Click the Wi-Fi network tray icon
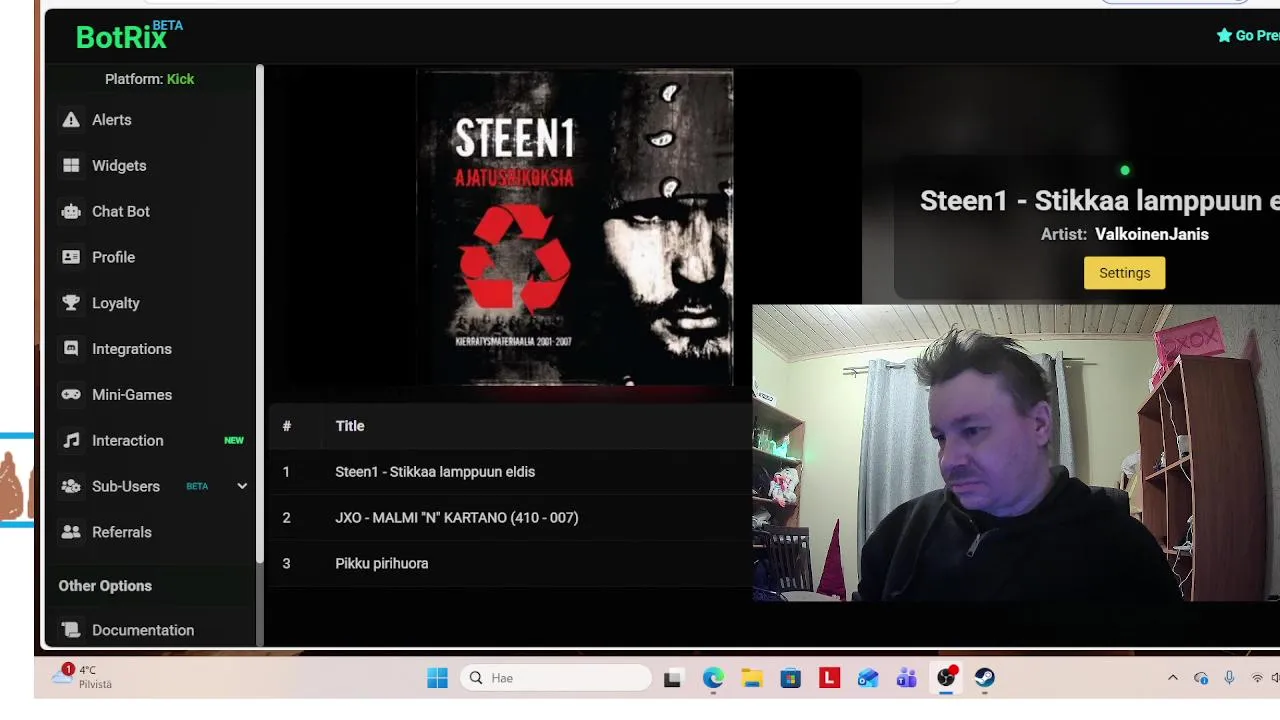 coord(1257,678)
